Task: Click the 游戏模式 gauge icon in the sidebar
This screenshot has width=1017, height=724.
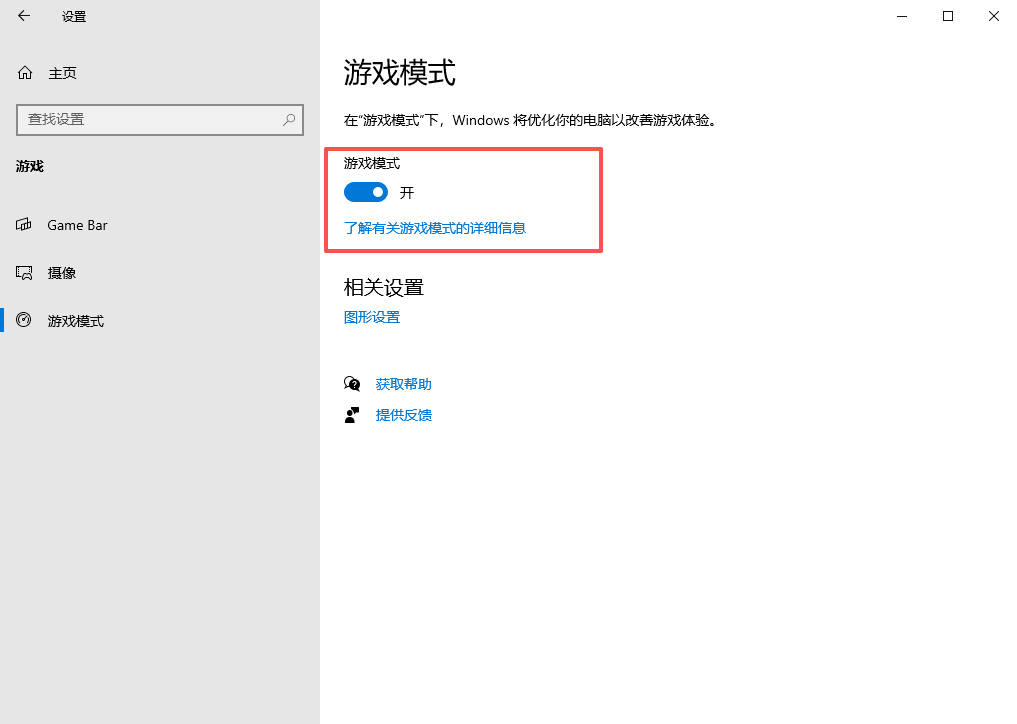Action: click(x=25, y=321)
